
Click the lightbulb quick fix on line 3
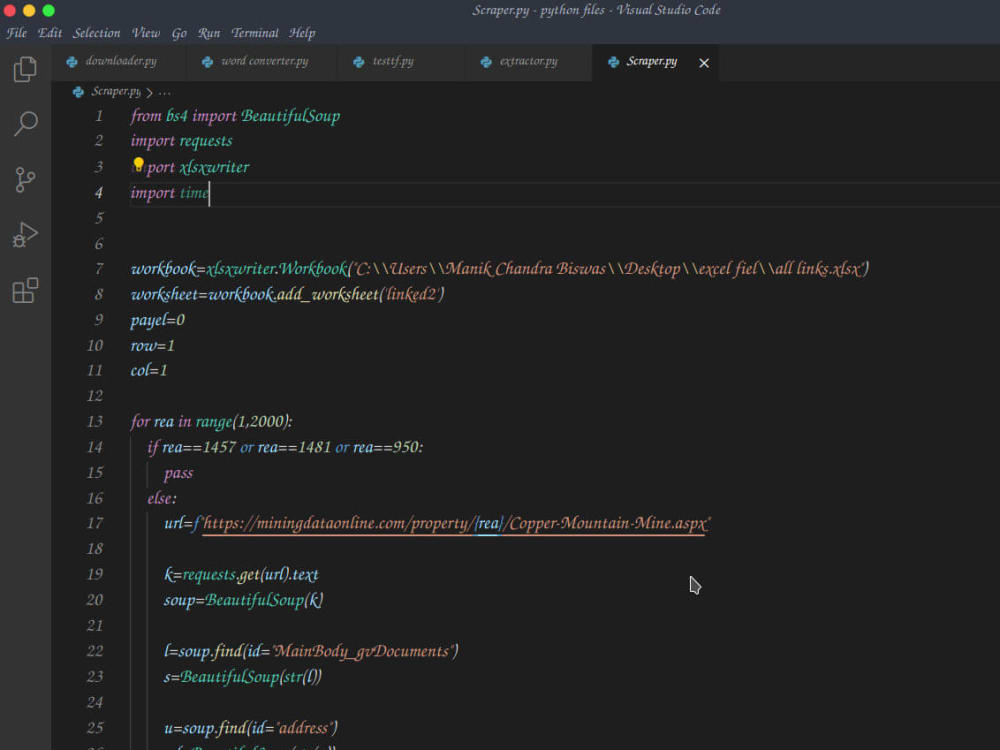[x=138, y=163]
